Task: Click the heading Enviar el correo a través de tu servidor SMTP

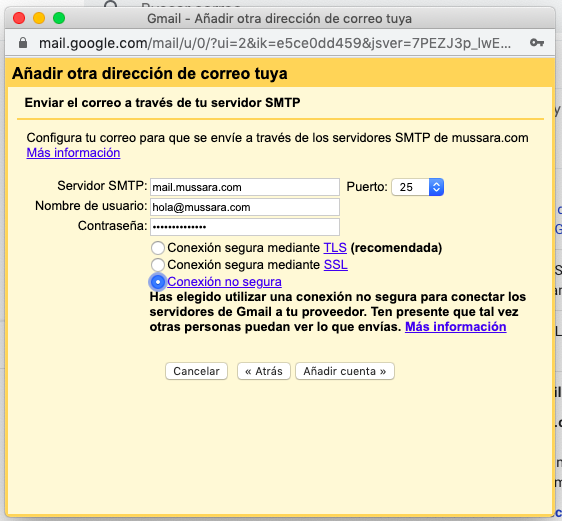Action: point(162,103)
